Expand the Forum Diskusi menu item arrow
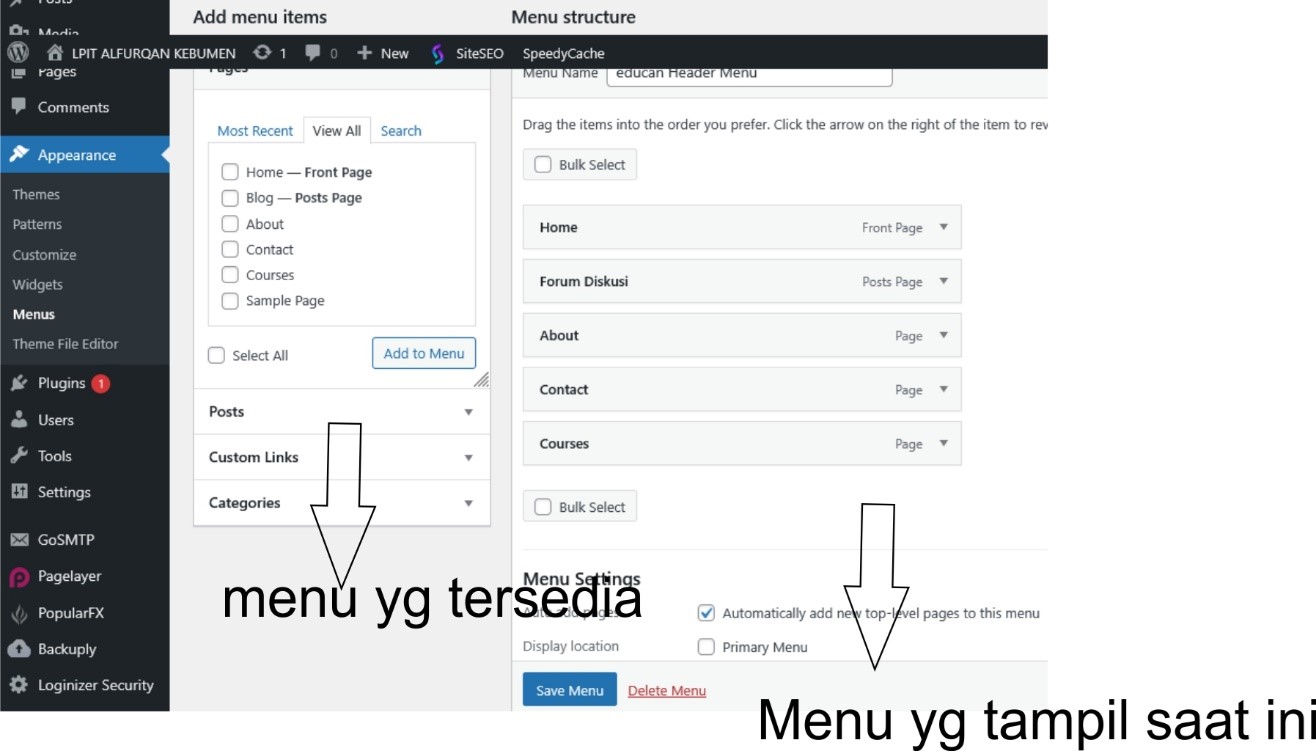This screenshot has width=1316, height=751. pos(943,281)
